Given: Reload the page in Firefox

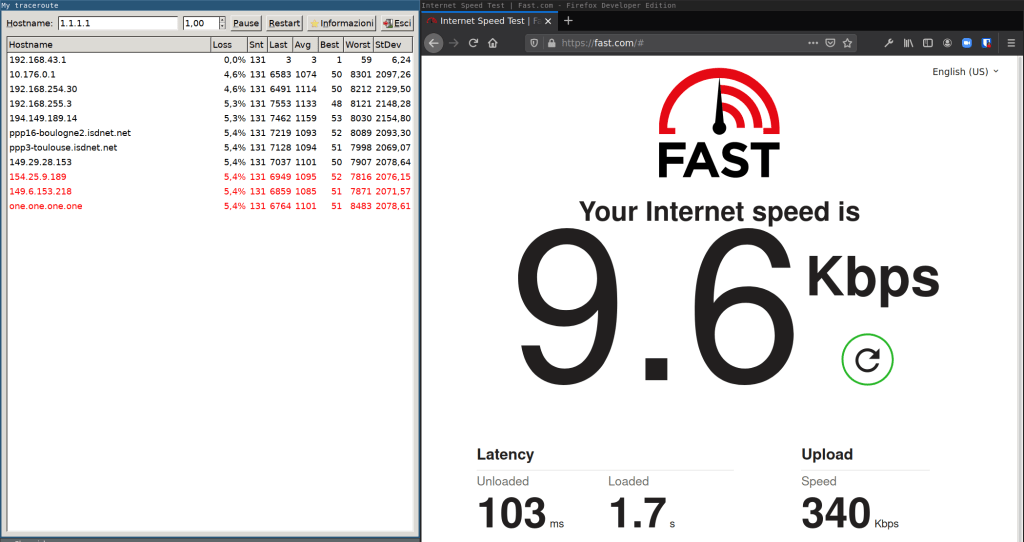Looking at the screenshot, I should click(473, 43).
